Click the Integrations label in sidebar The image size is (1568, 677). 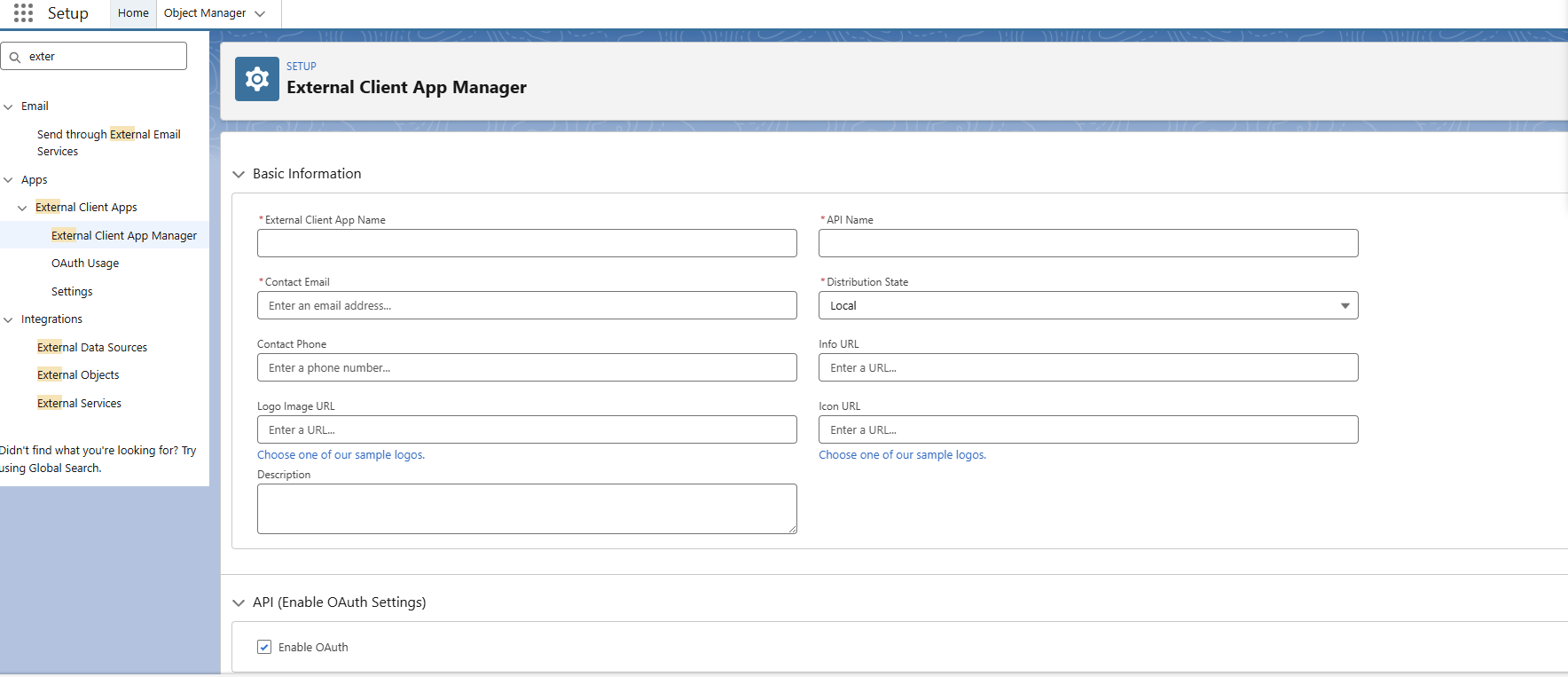(51, 319)
